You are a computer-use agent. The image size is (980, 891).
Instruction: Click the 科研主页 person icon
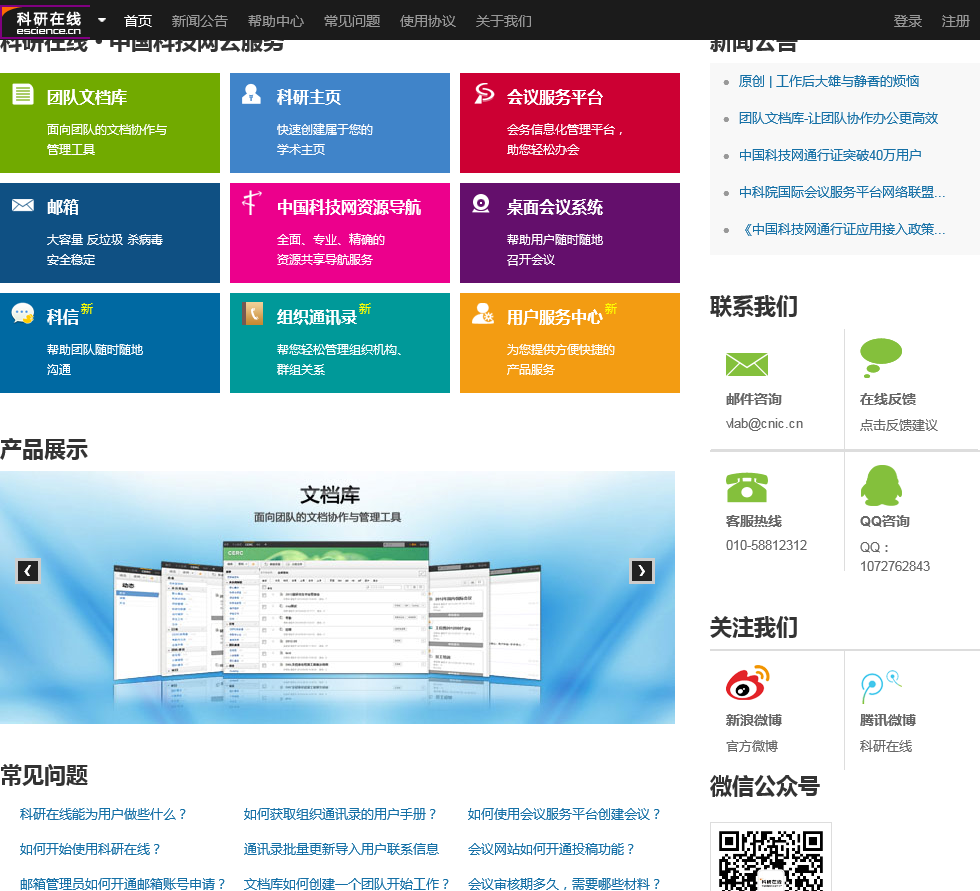[x=251, y=94]
